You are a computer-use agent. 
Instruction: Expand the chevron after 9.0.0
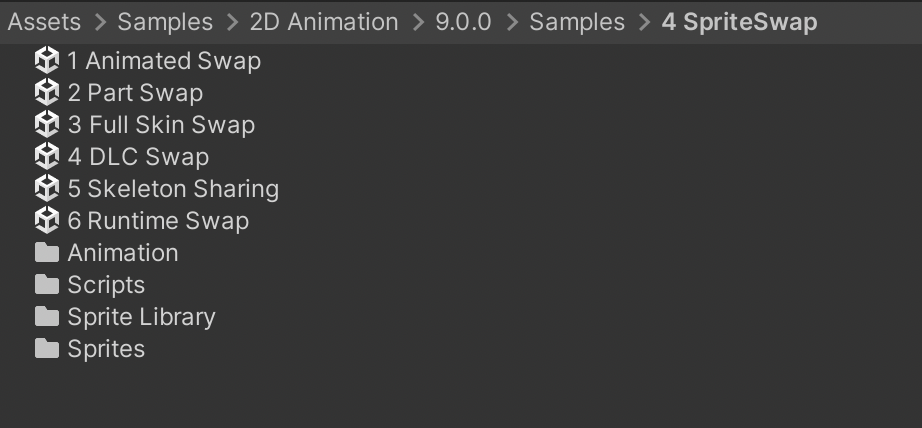click(511, 22)
